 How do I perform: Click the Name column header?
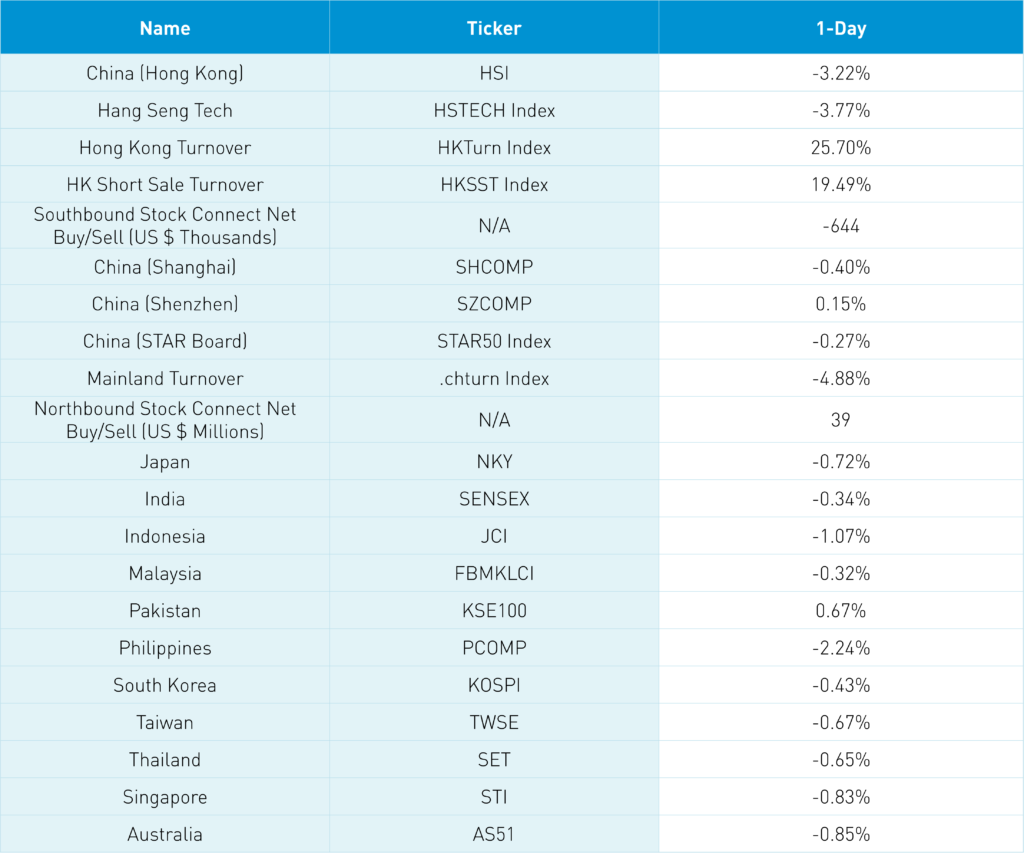pyautogui.click(x=165, y=28)
